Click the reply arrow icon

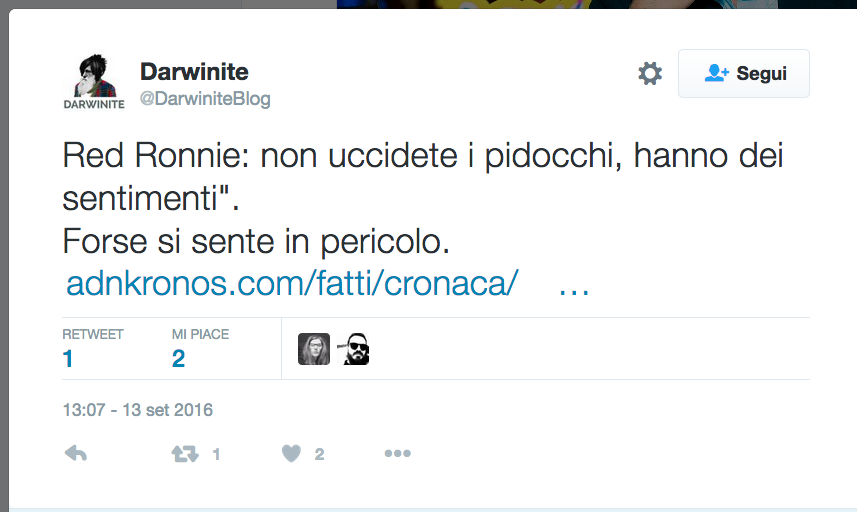[76, 454]
